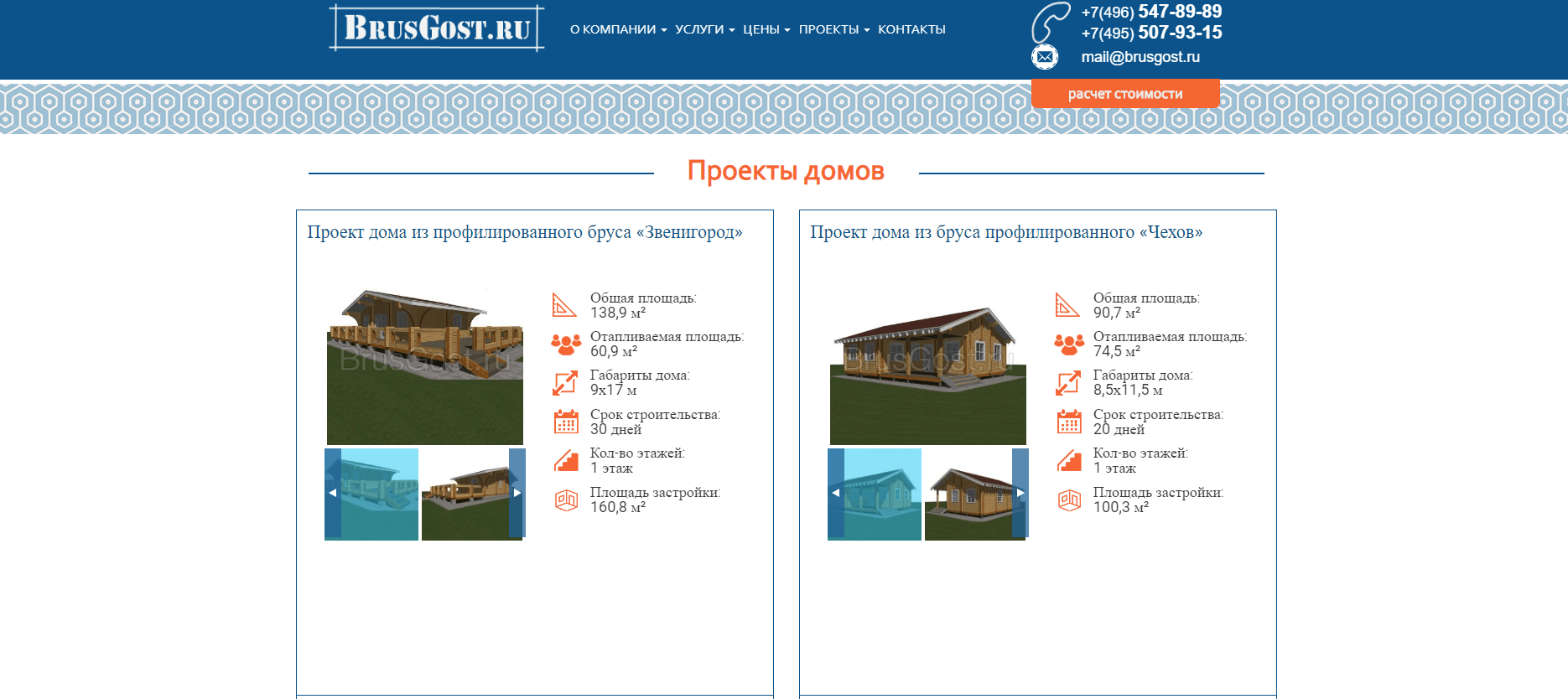This screenshot has width=1568, height=699.
Task: Click the mail envelope icon in header
Action: coord(1045,57)
